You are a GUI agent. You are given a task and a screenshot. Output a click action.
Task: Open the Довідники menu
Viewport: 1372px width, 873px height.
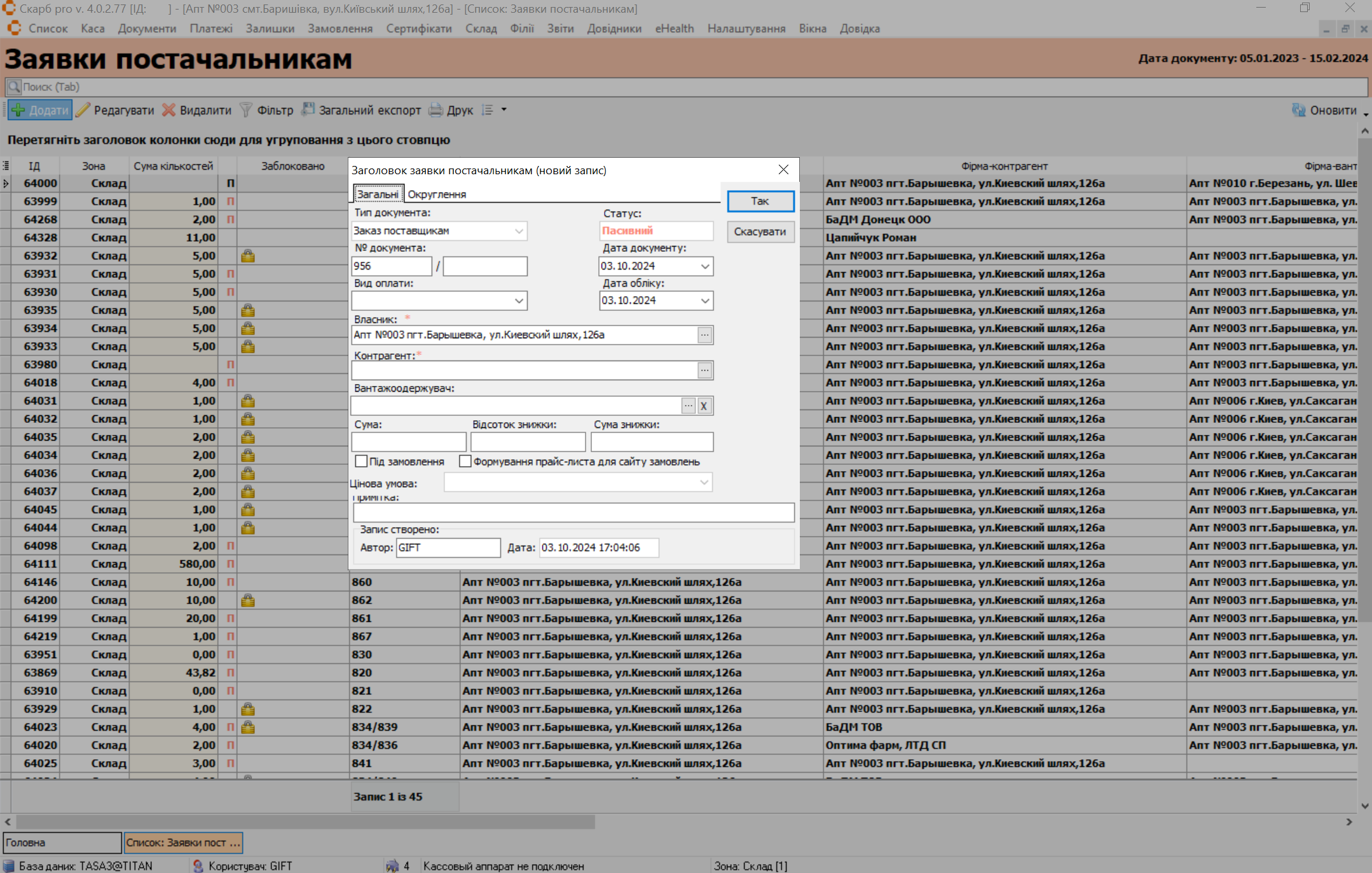[x=614, y=29]
